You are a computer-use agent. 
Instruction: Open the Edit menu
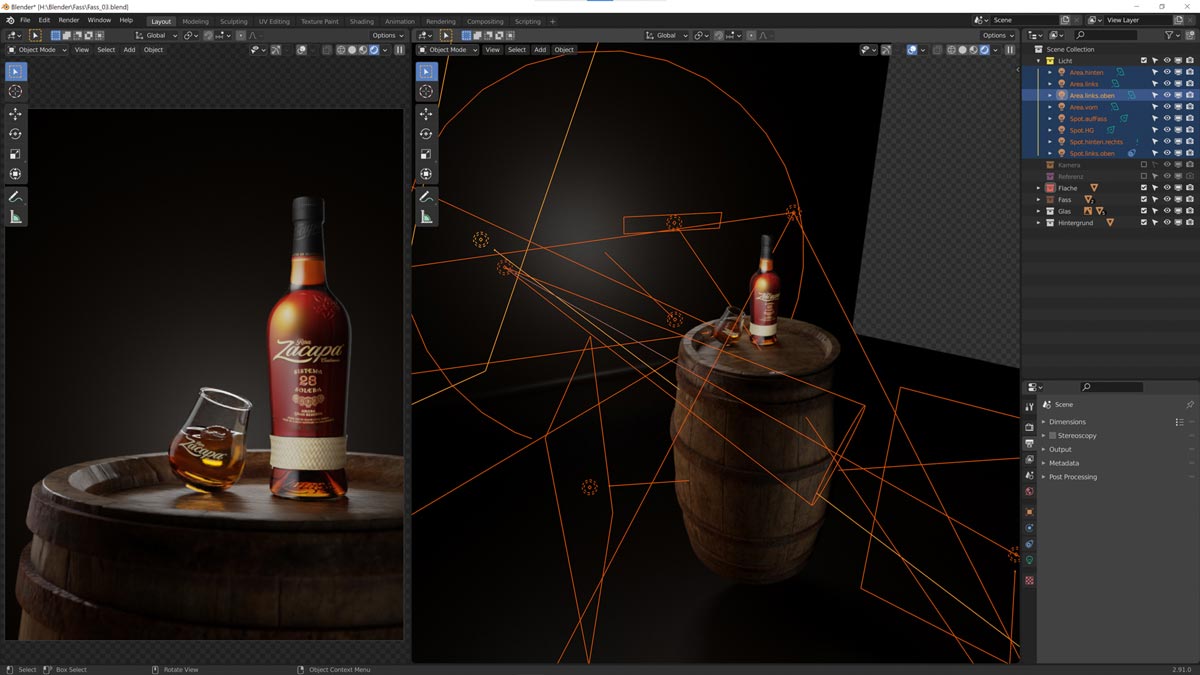[x=45, y=20]
